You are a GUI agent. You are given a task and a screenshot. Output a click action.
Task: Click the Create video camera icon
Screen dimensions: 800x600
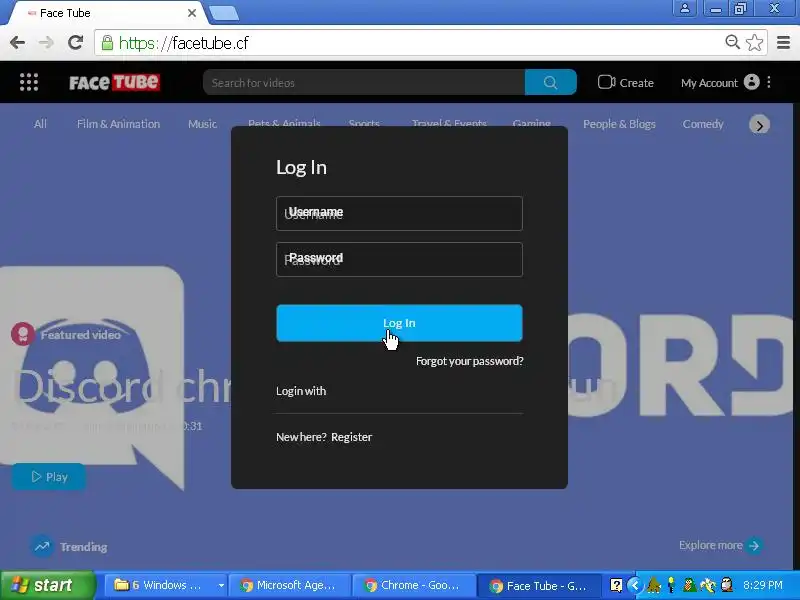(606, 82)
